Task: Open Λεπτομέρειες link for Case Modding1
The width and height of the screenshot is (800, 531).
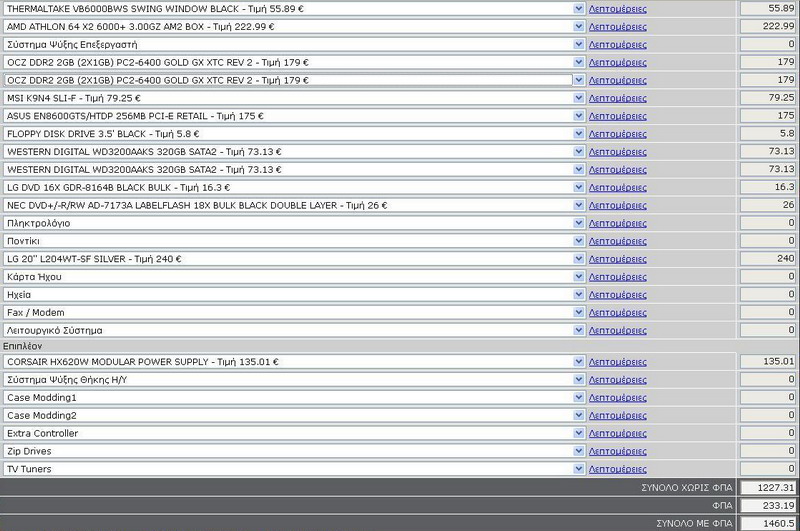Action: tap(617, 397)
